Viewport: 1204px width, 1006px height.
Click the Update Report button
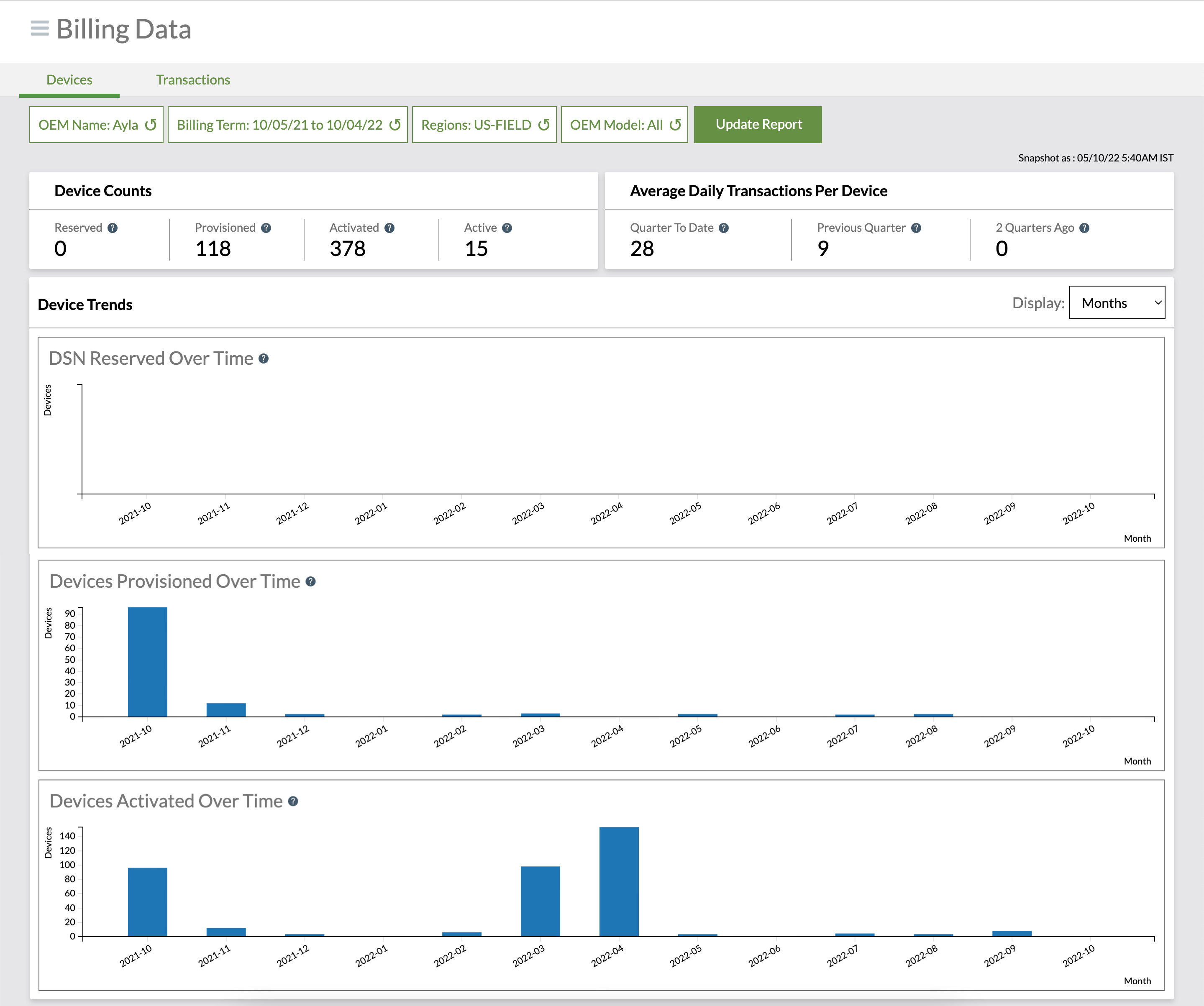758,124
